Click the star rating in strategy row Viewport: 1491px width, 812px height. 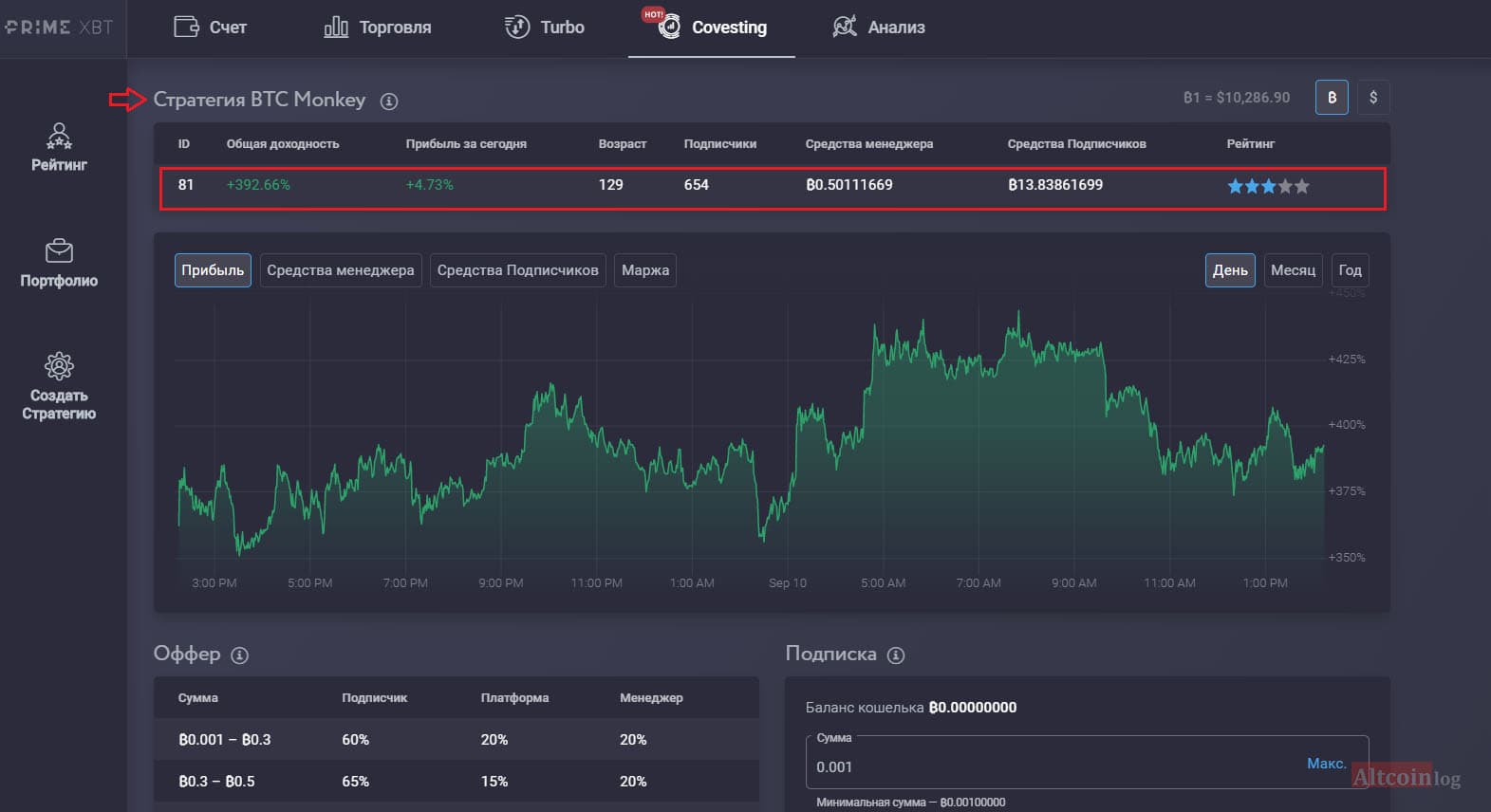coord(1268,186)
